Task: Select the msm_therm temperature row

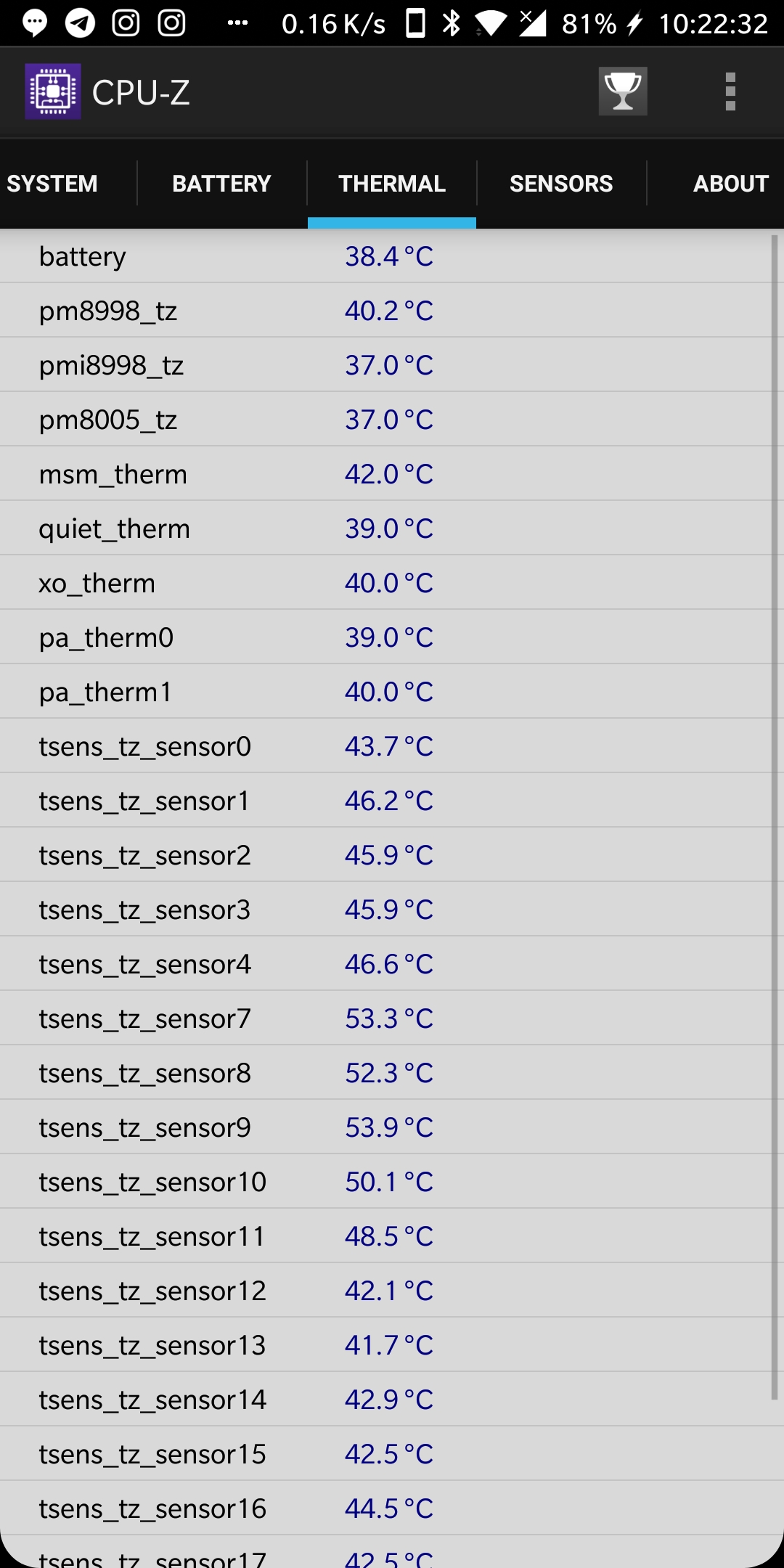Action: [x=385, y=474]
